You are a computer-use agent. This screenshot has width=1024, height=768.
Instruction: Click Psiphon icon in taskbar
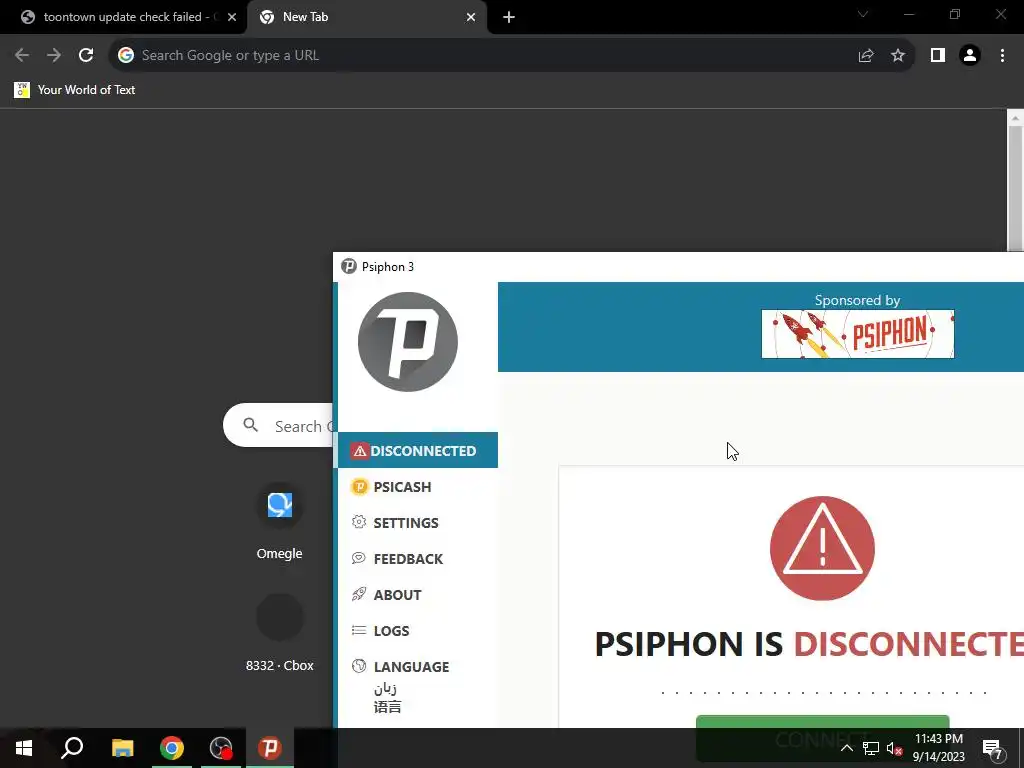point(270,748)
